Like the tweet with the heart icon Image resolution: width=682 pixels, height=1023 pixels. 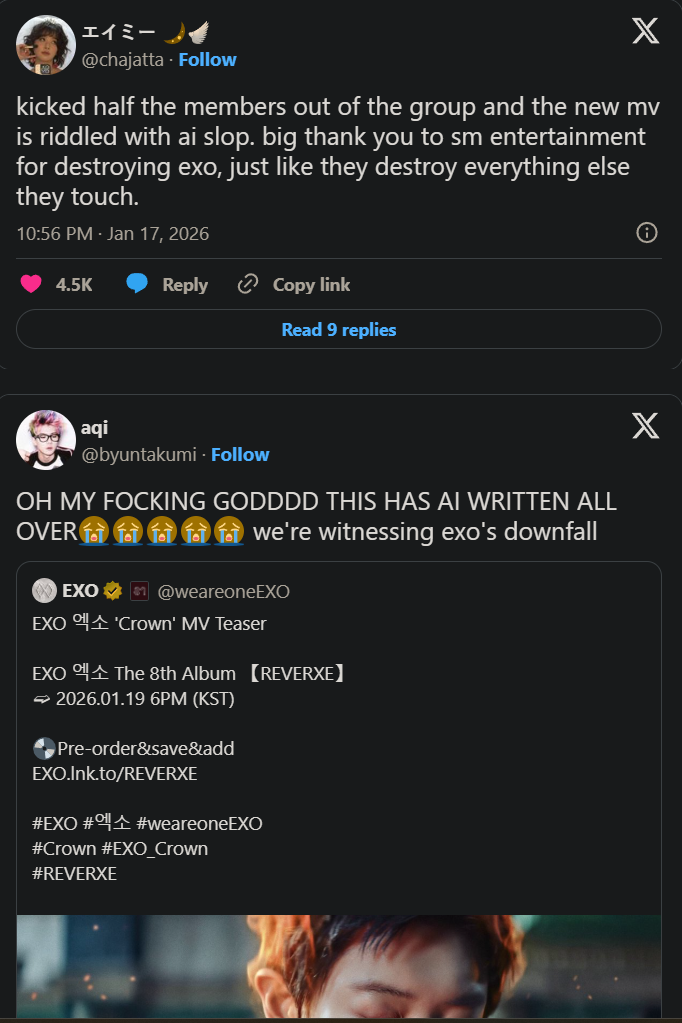click(x=31, y=285)
